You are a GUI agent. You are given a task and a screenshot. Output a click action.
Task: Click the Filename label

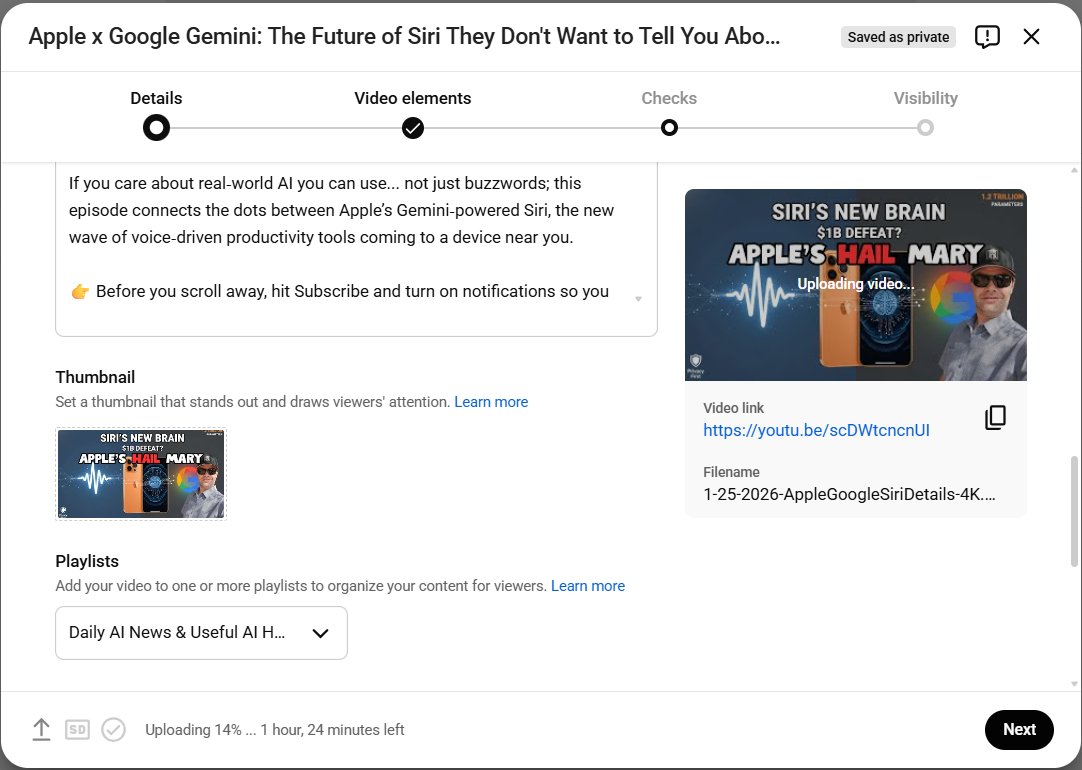pos(731,472)
